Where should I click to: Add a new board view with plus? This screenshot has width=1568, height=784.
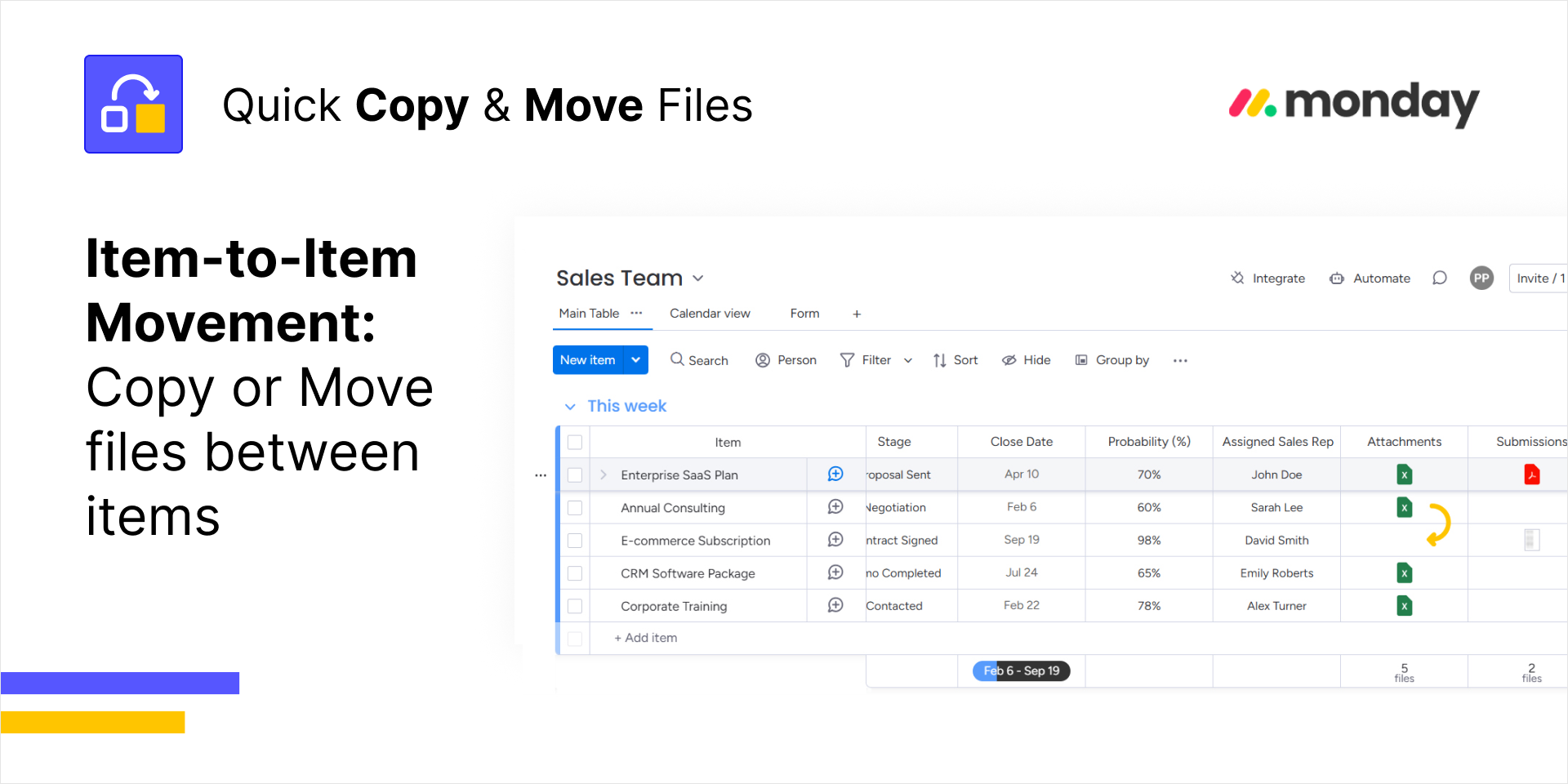[857, 314]
